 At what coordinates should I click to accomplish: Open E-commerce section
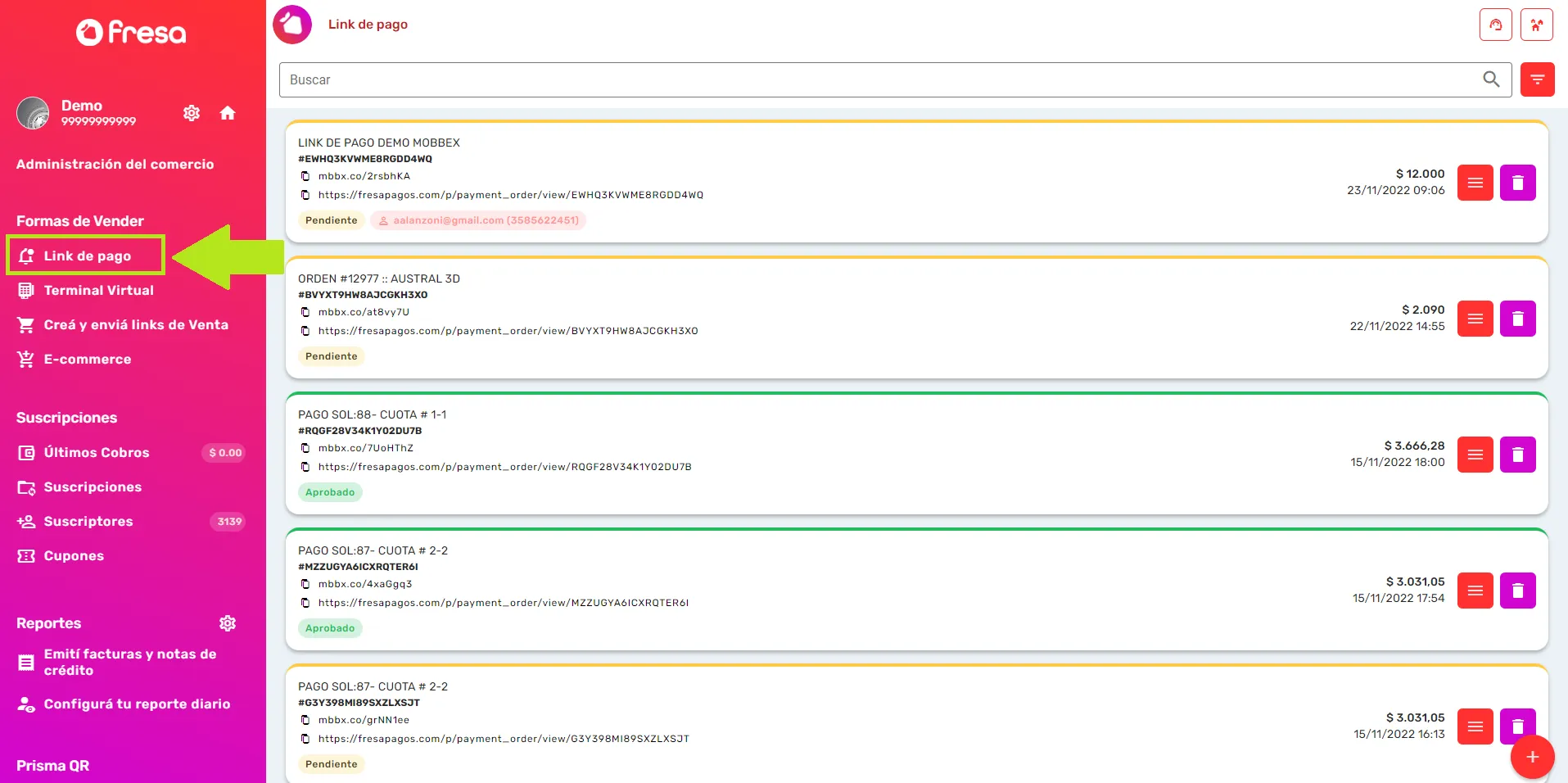click(75, 359)
